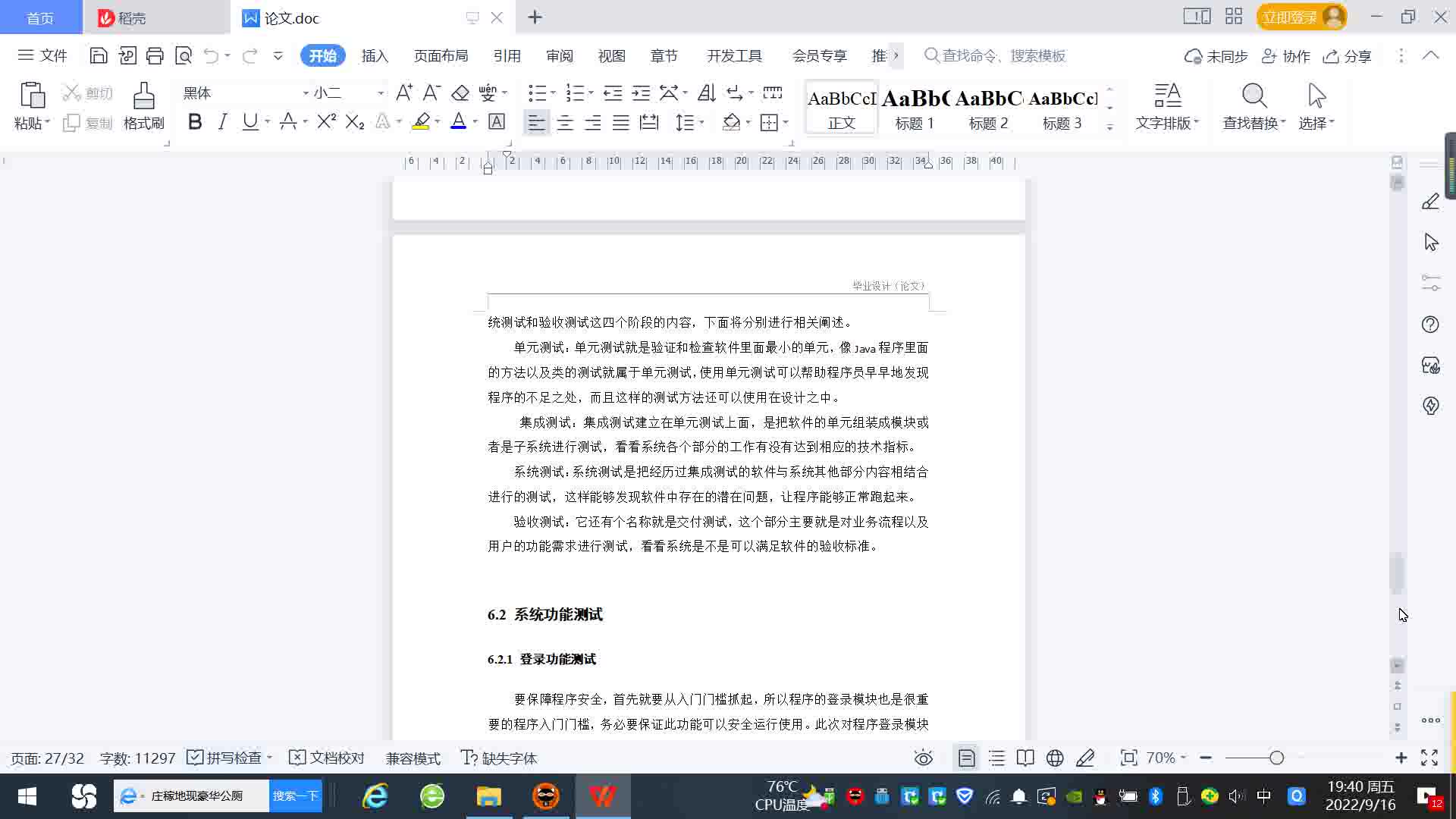The width and height of the screenshot is (1456, 819).
Task: Decrease paragraph indent
Action: click(x=613, y=93)
